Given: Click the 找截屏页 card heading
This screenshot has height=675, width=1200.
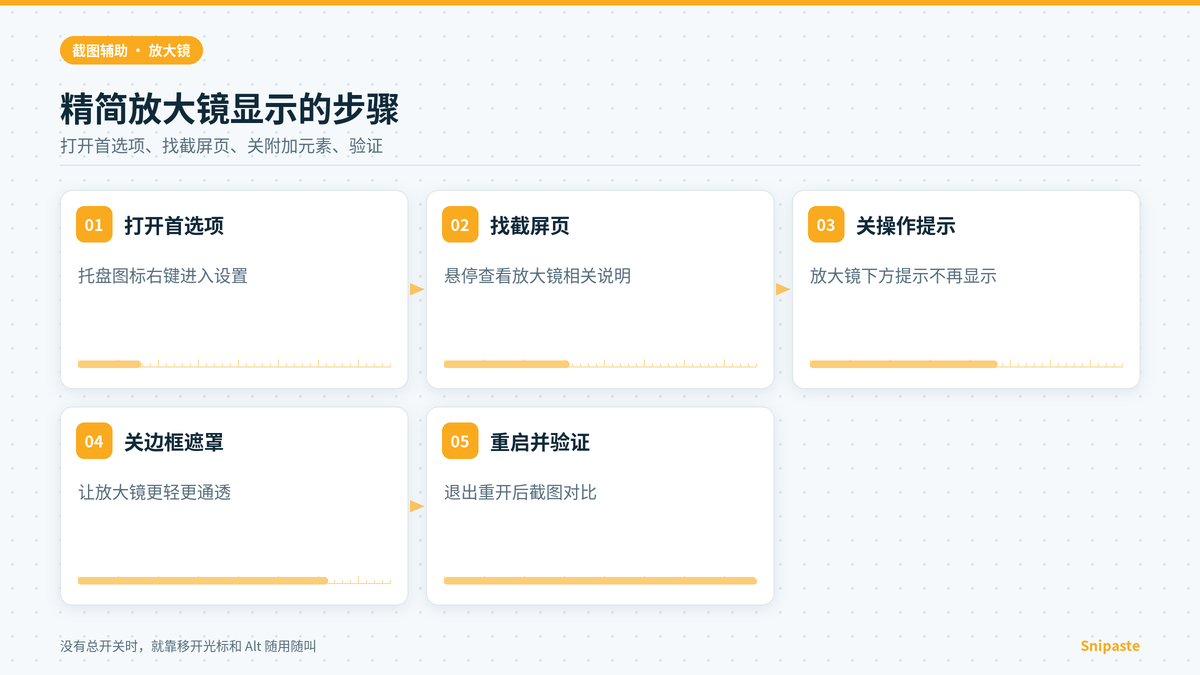Looking at the screenshot, I should 530,226.
